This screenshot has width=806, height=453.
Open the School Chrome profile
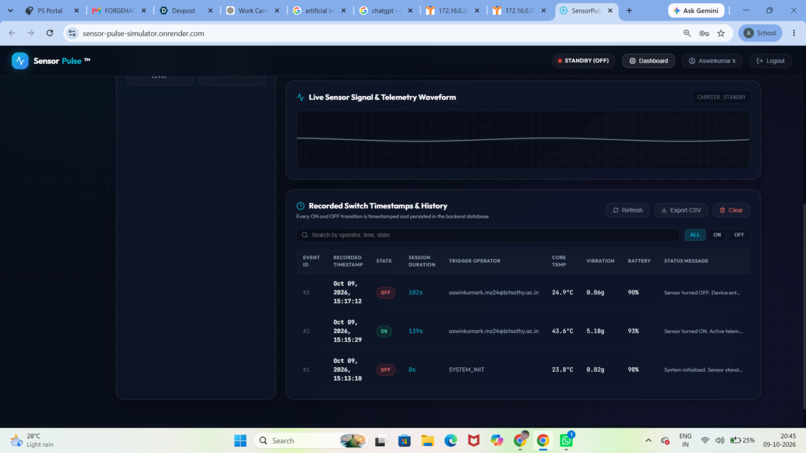point(760,33)
